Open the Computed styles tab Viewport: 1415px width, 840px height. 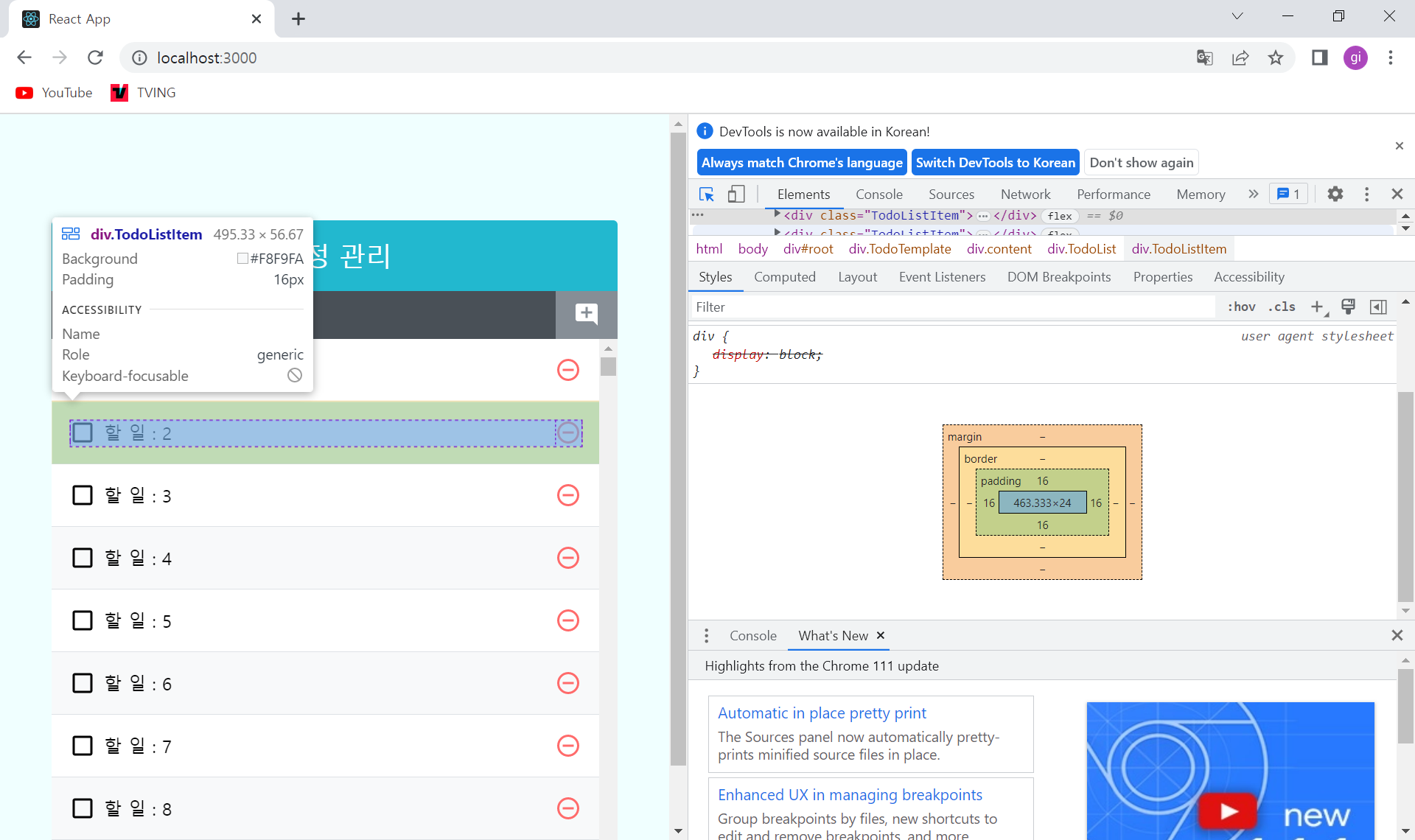[x=784, y=277]
